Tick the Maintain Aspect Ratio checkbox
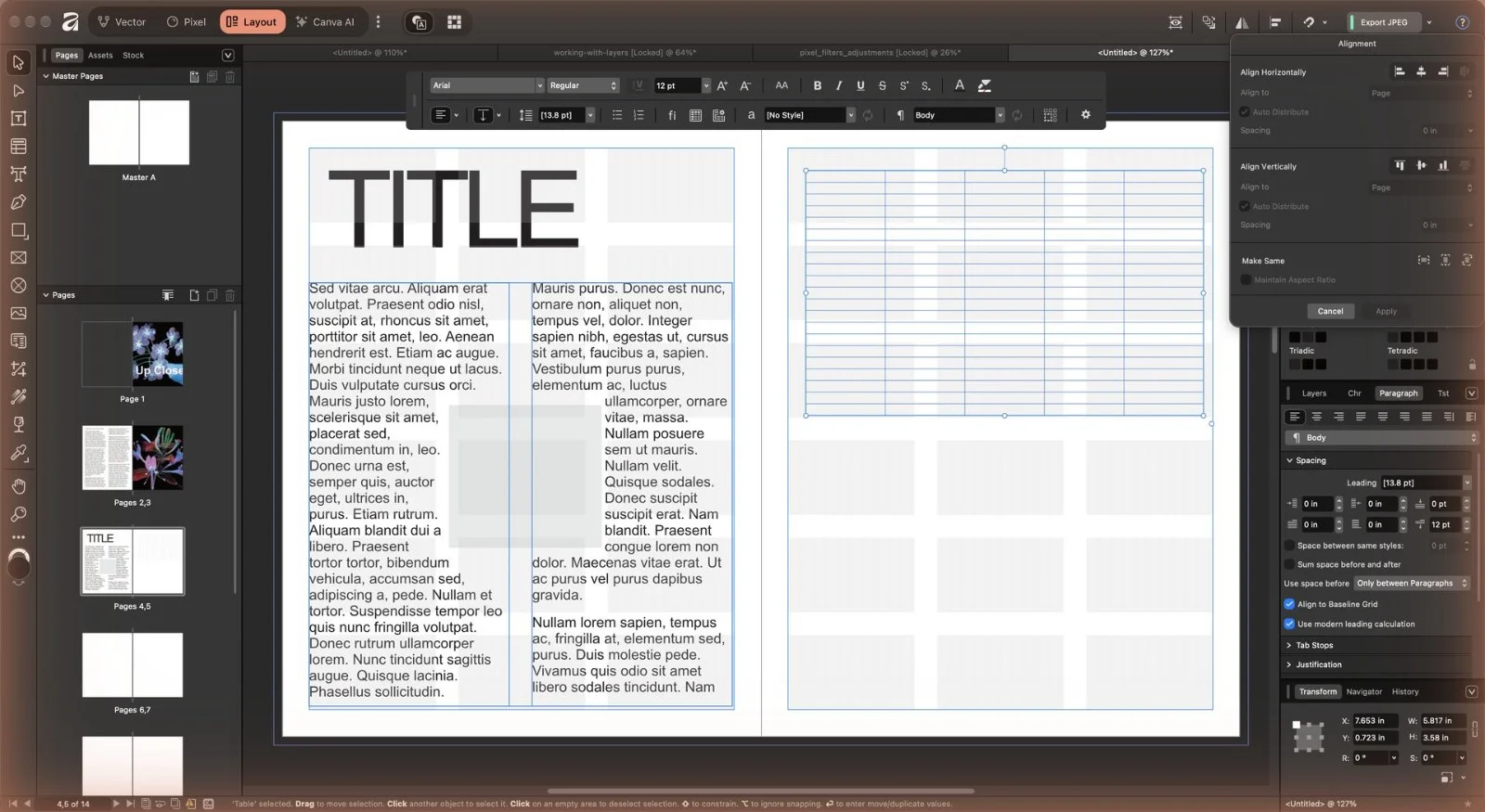The height and width of the screenshot is (812, 1485). click(x=1246, y=279)
